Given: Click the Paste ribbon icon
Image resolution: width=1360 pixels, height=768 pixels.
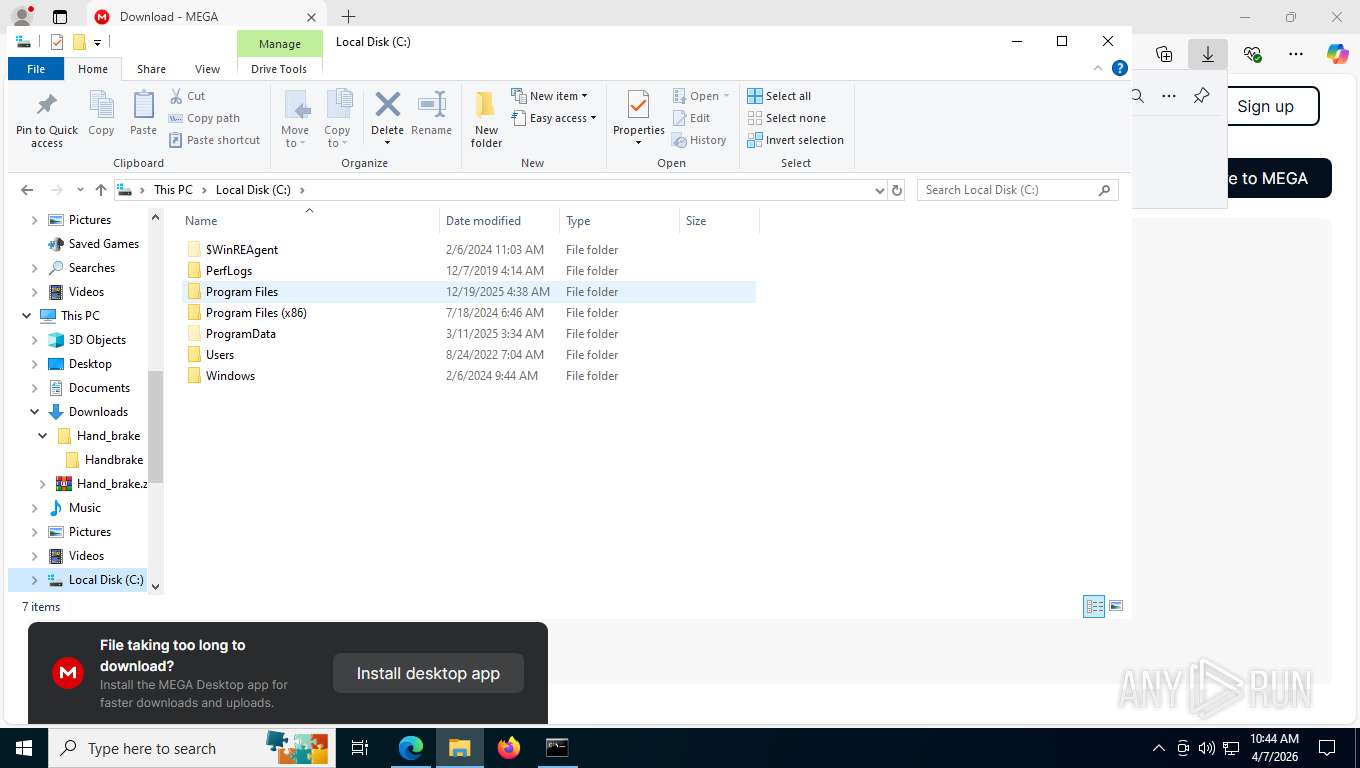Looking at the screenshot, I should [143, 113].
